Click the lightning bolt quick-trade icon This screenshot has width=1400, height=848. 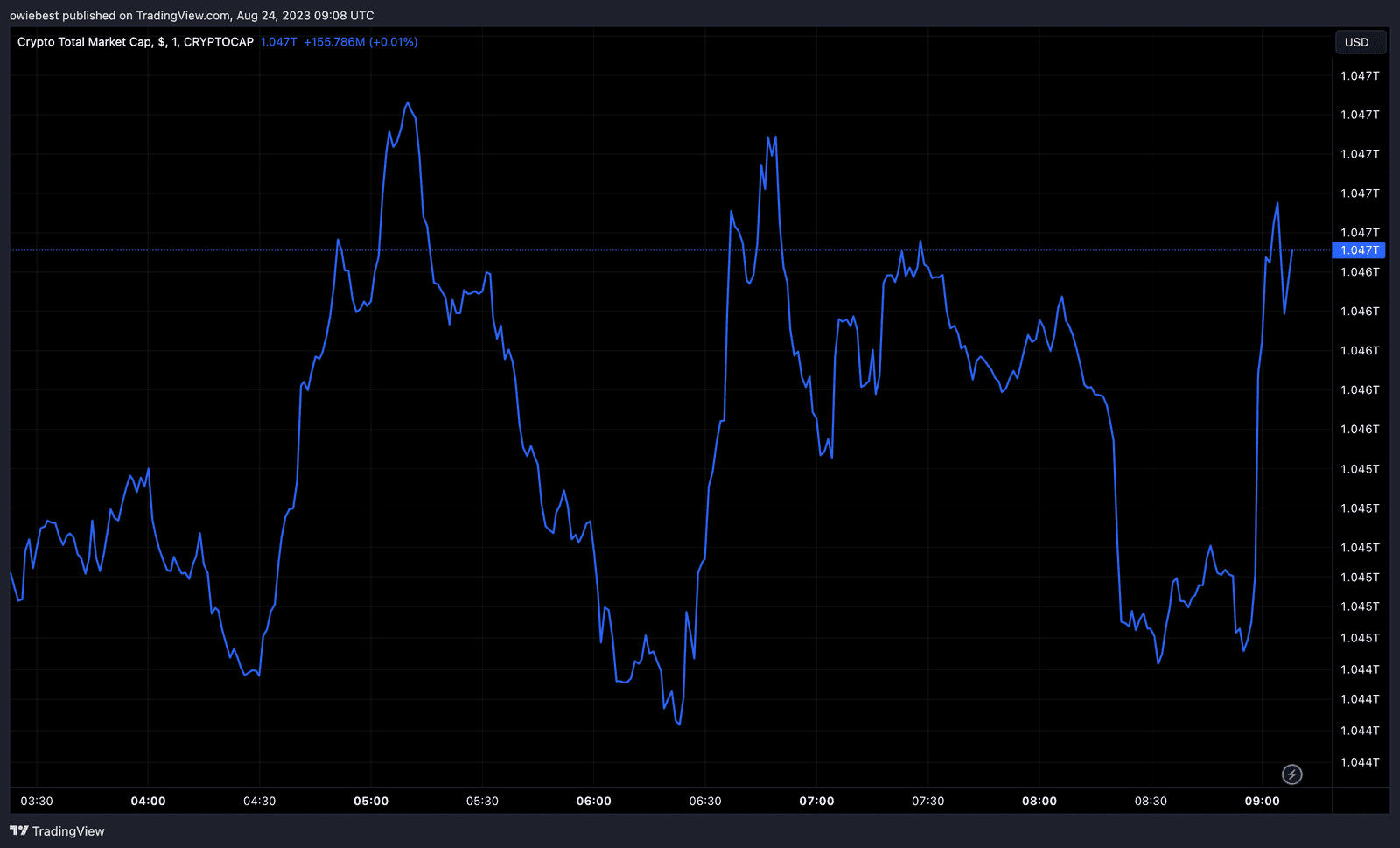(x=1291, y=774)
